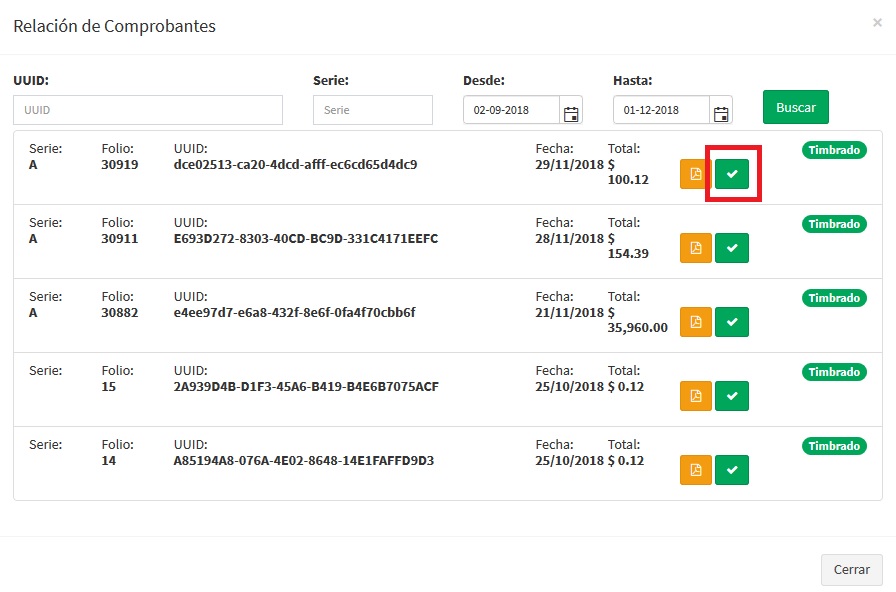Screen dimensions: 896x592
Task: Choose folio 30882 with checkmark button
Action: click(732, 322)
